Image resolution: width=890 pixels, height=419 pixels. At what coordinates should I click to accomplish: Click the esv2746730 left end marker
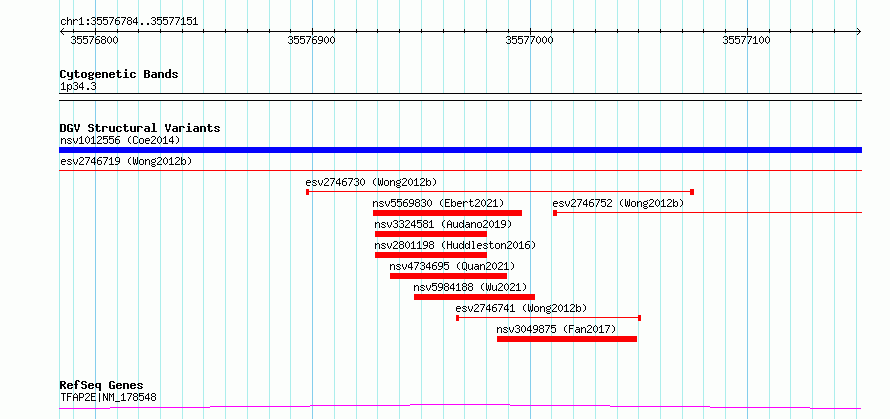click(308, 192)
